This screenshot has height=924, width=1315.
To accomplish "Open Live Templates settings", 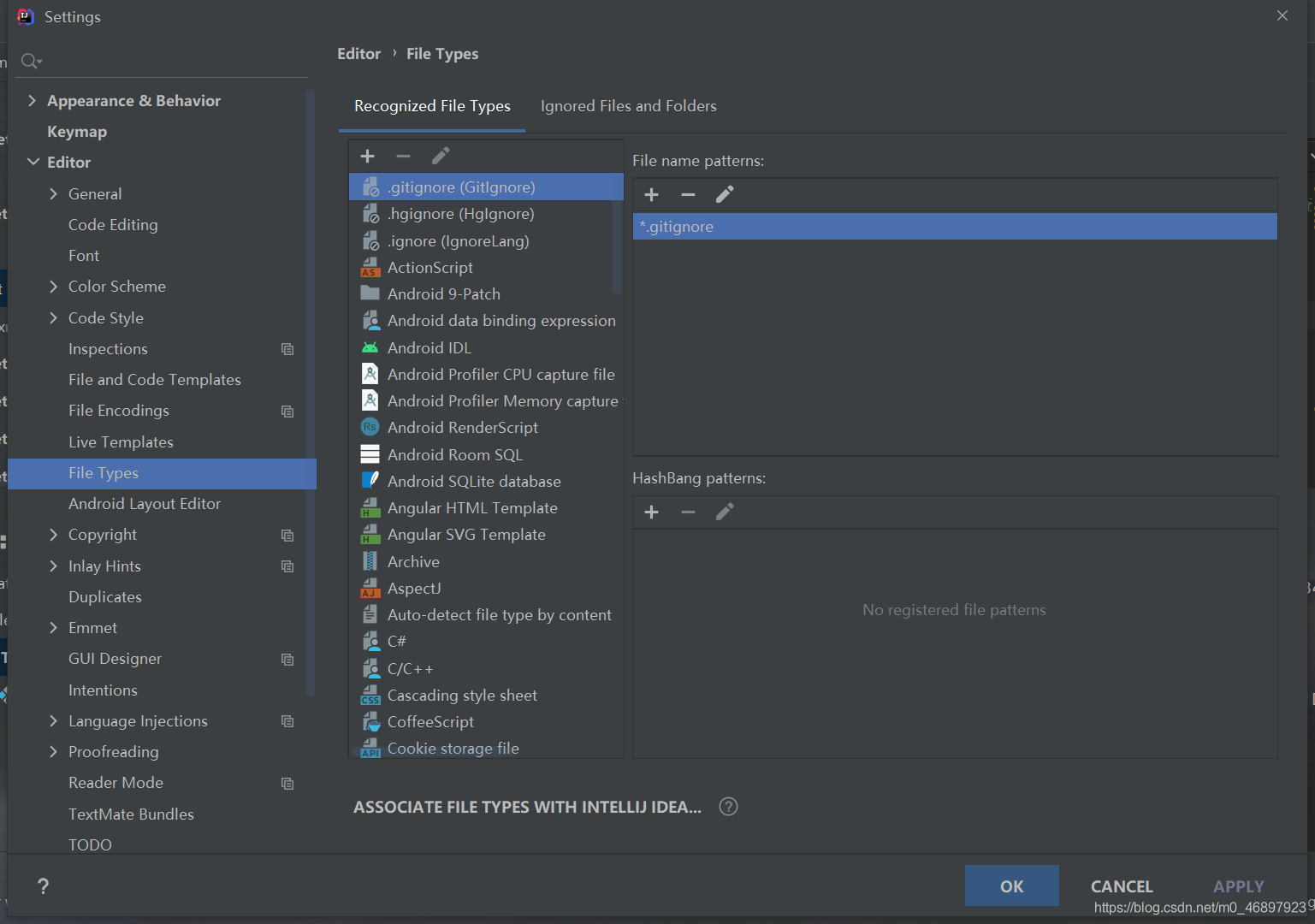I will [121, 441].
